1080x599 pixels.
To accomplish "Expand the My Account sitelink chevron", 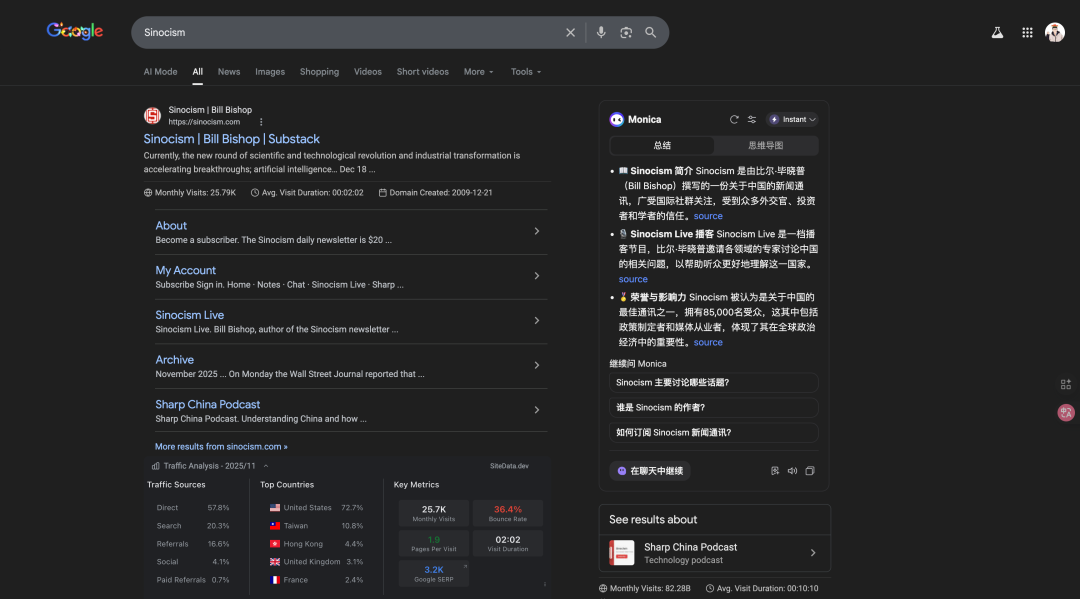I will (x=537, y=276).
